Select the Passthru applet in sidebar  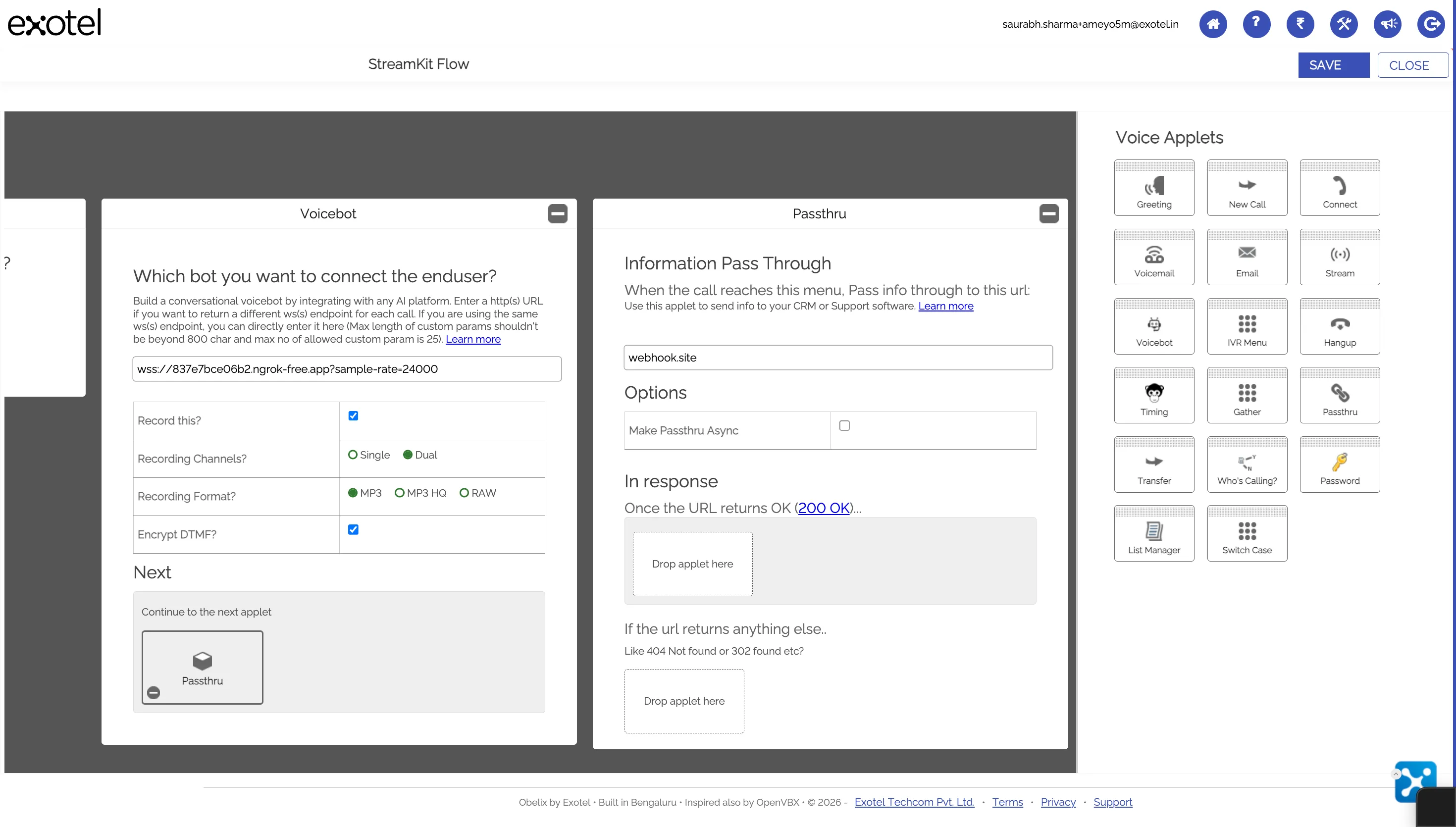(1340, 395)
